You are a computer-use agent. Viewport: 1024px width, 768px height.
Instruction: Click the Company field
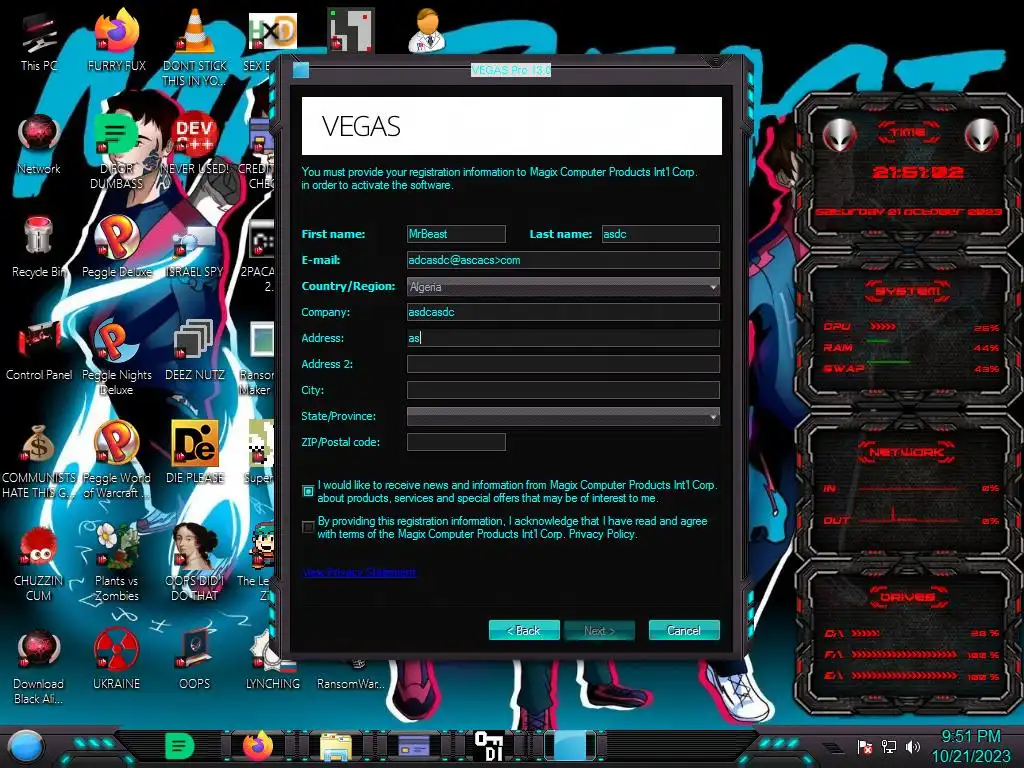[x=563, y=312]
